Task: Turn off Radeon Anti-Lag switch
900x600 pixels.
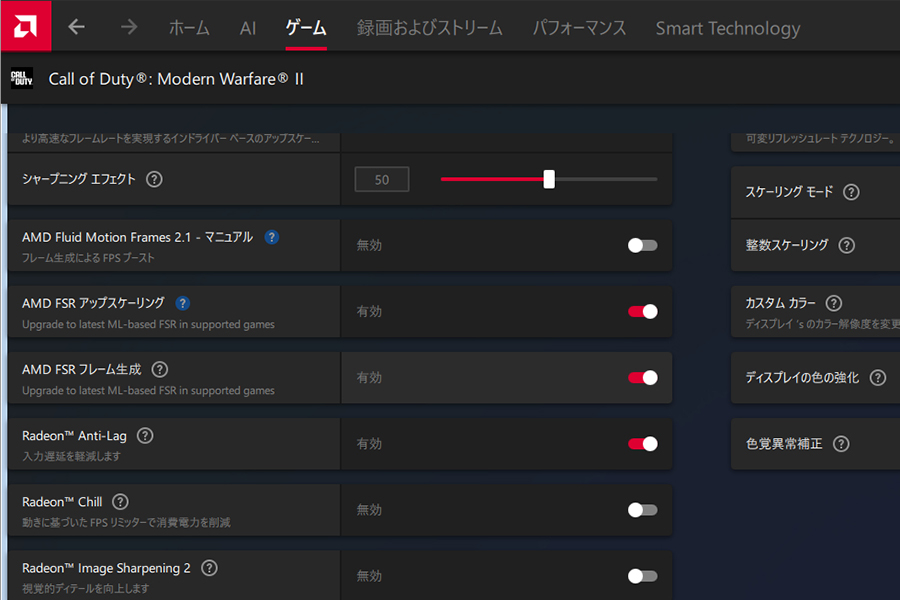Action: [x=642, y=443]
